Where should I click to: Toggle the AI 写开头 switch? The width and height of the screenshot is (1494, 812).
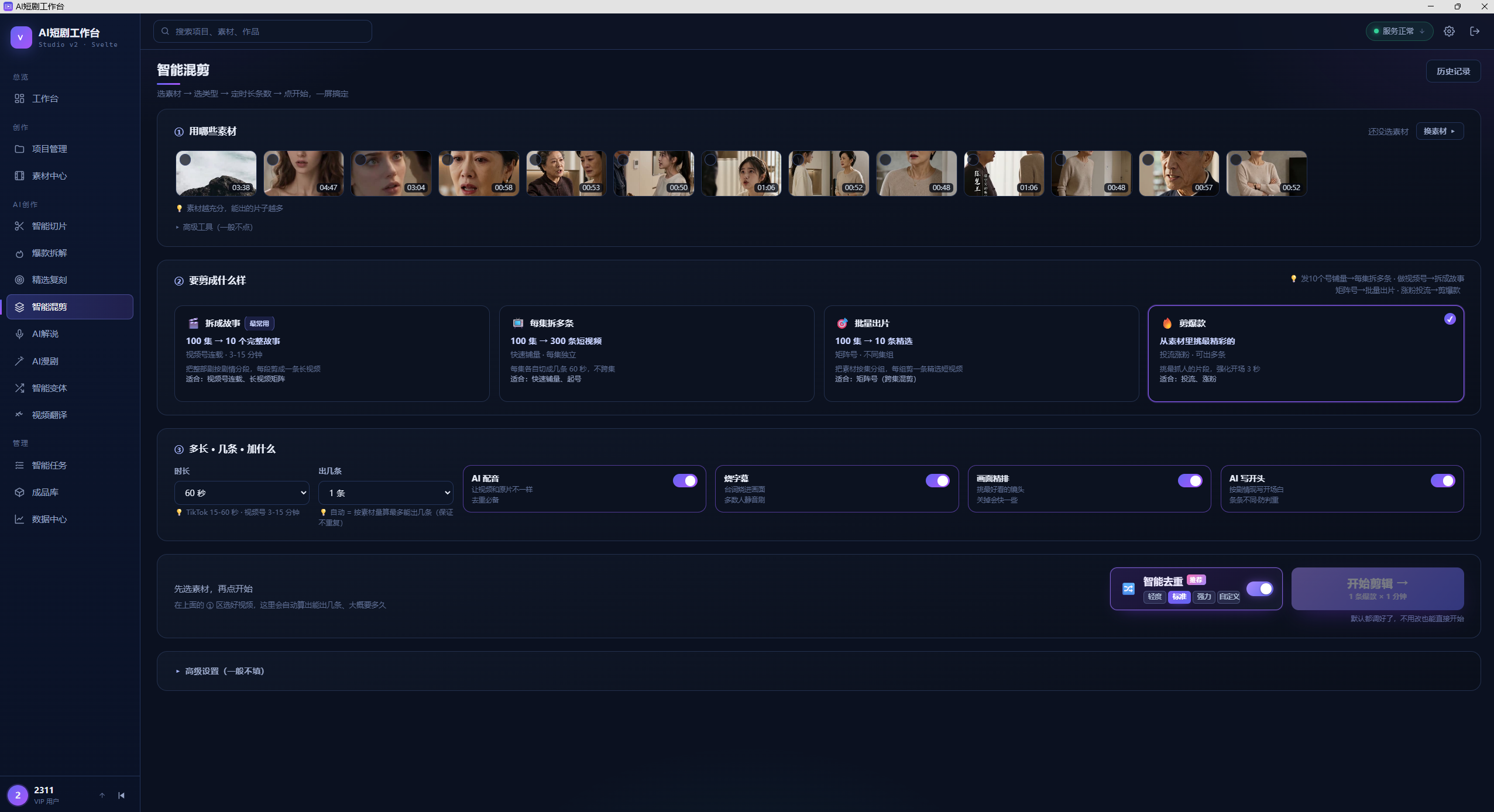1443,481
